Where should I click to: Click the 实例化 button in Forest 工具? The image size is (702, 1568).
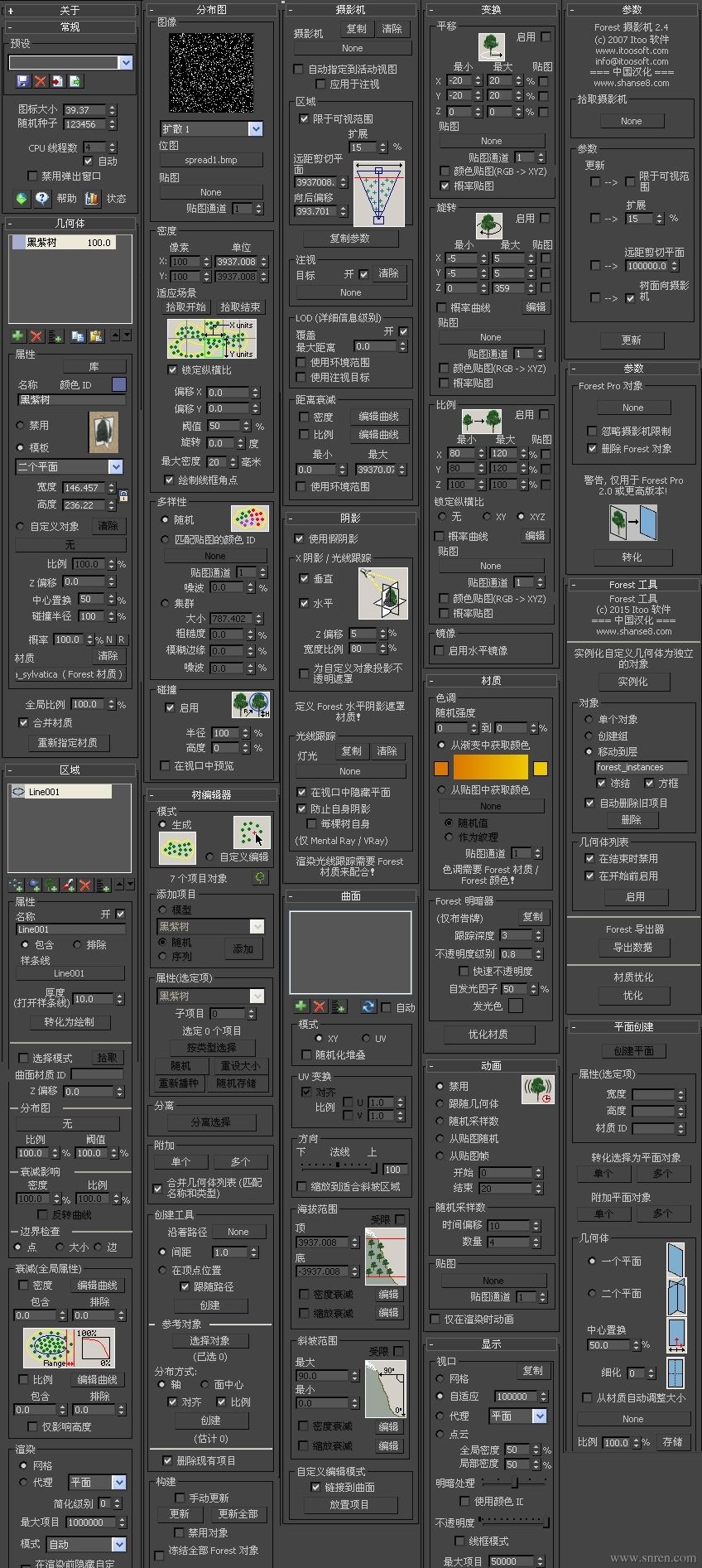tap(632, 681)
